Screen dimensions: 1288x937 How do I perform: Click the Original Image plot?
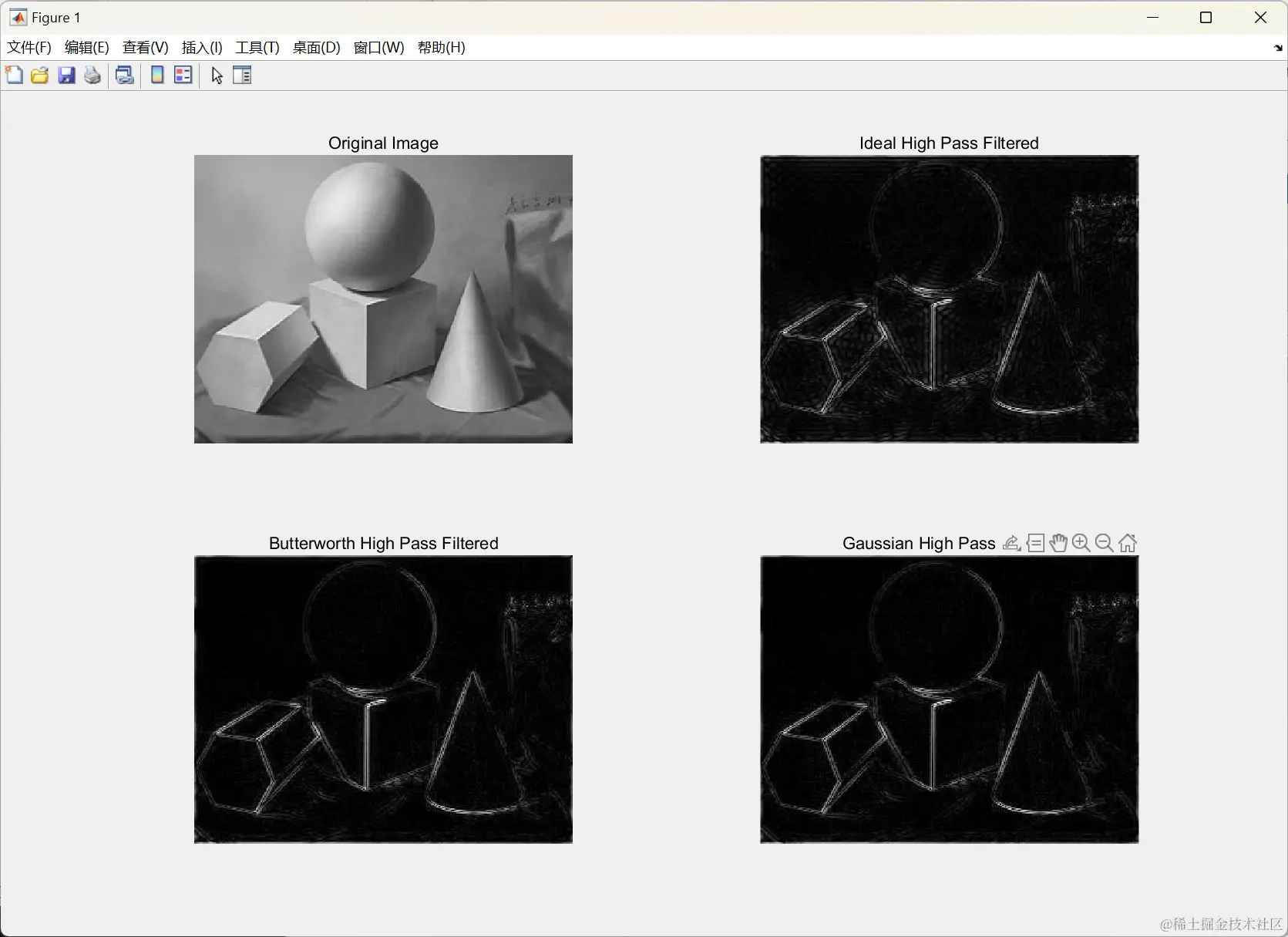(x=383, y=299)
